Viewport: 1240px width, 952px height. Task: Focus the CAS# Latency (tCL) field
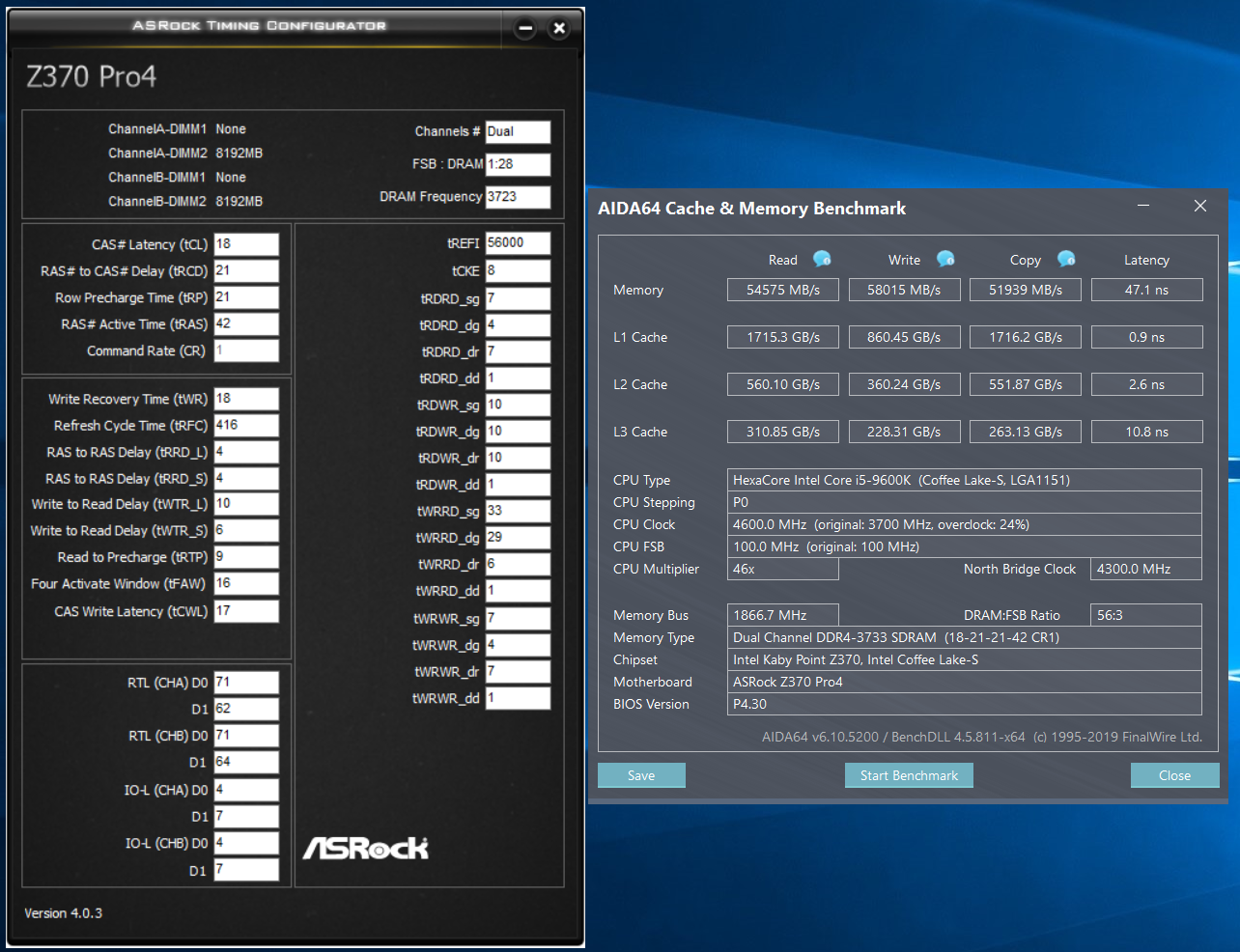click(x=246, y=244)
